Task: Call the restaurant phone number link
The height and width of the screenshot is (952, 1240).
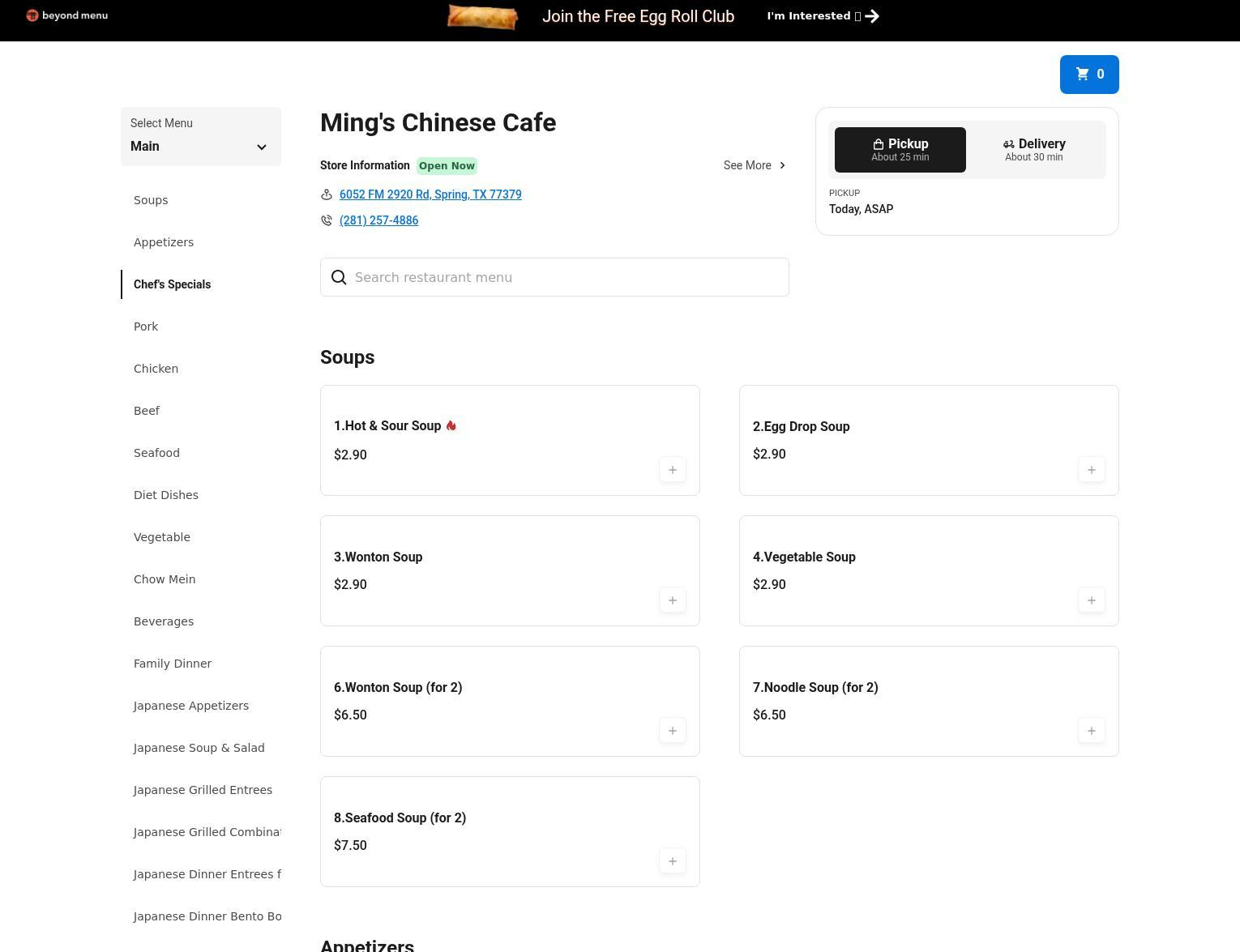Action: pyautogui.click(x=378, y=220)
